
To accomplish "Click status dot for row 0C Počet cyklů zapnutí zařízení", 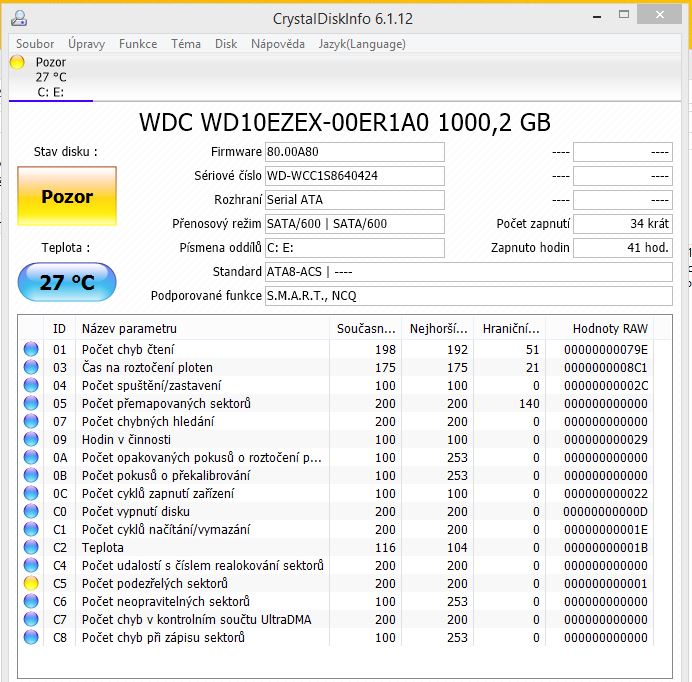I will pyautogui.click(x=31, y=493).
